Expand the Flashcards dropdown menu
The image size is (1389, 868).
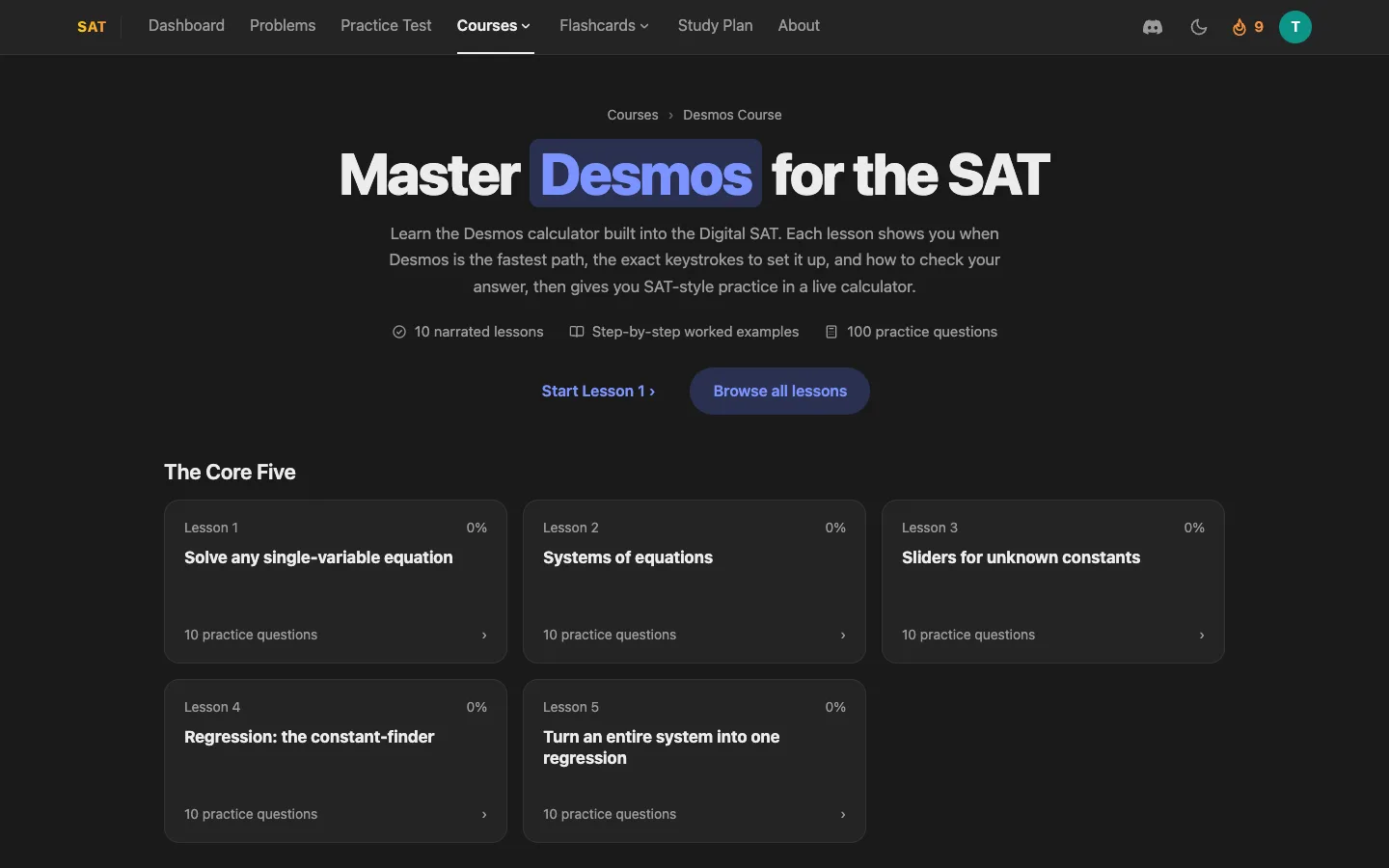(604, 26)
